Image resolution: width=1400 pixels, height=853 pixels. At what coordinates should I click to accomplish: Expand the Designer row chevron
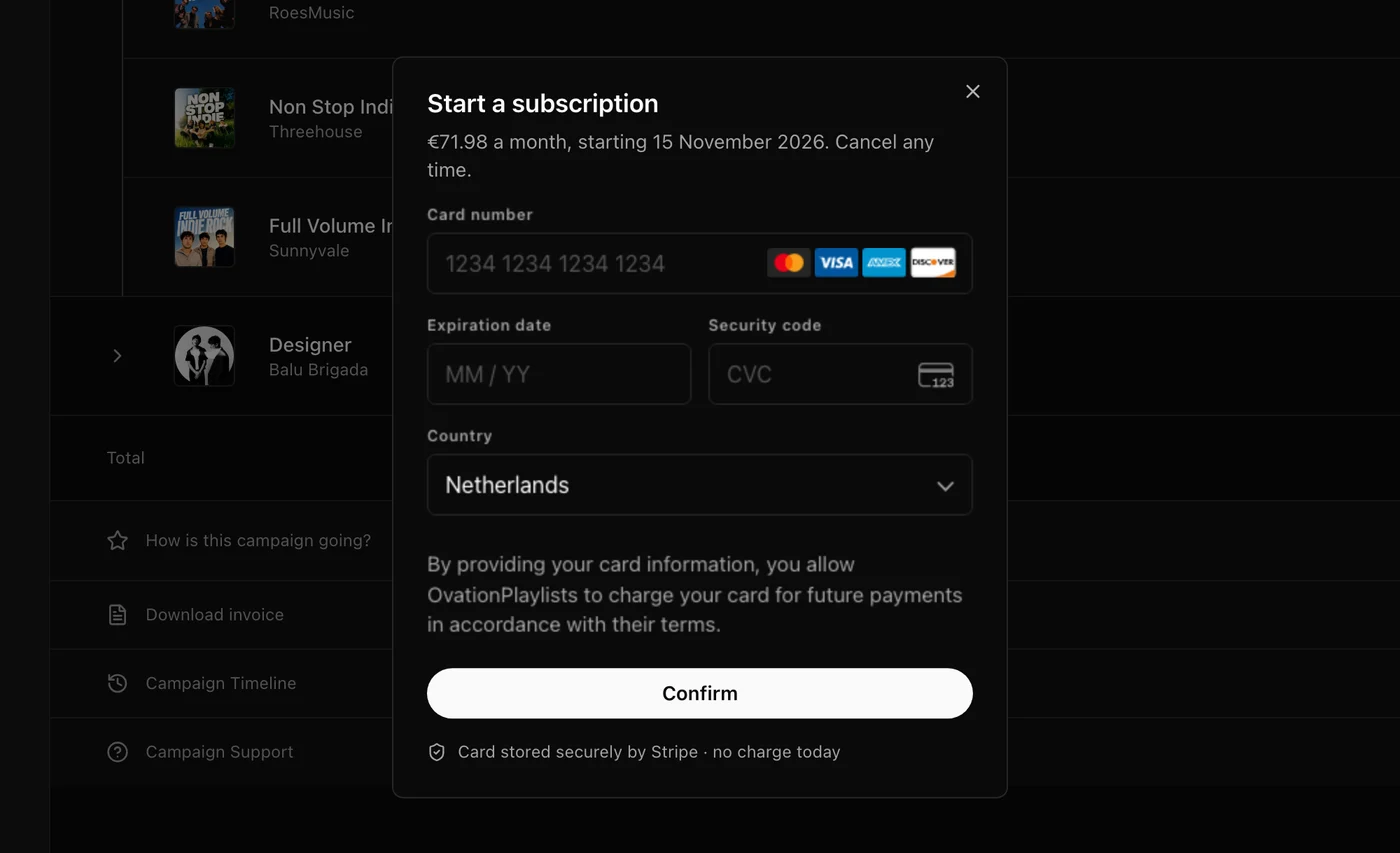tap(117, 356)
